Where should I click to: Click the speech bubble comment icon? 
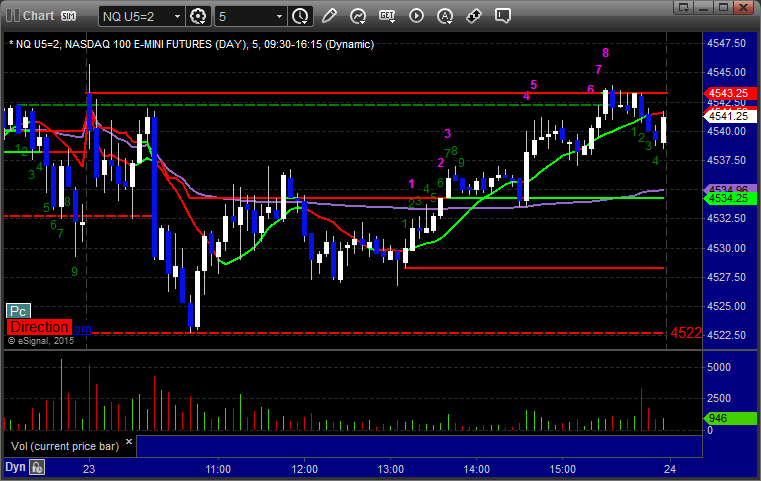[502, 16]
